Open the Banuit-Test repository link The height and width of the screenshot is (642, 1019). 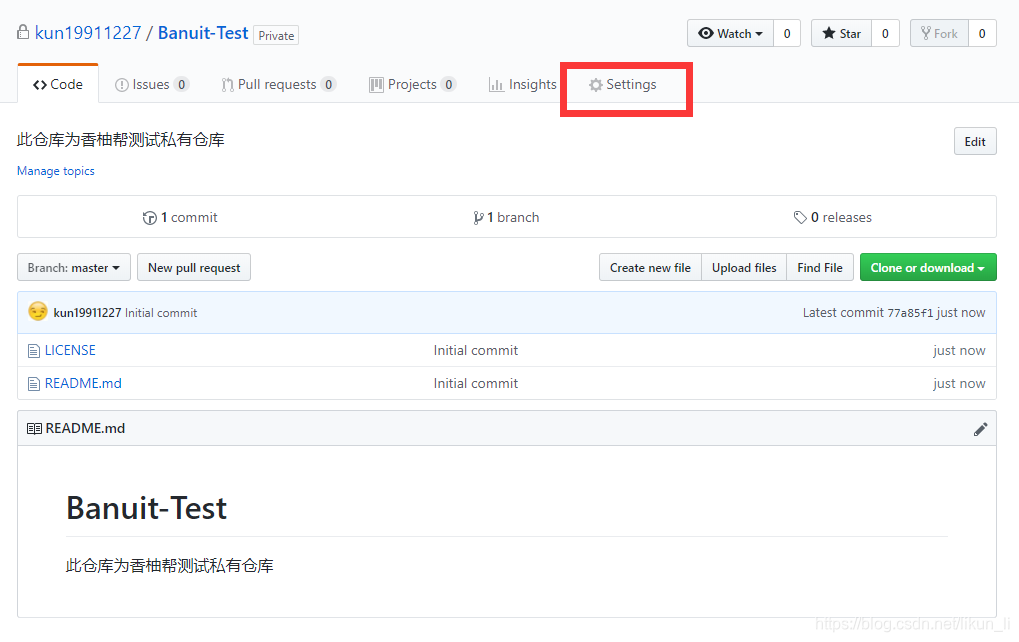203,32
